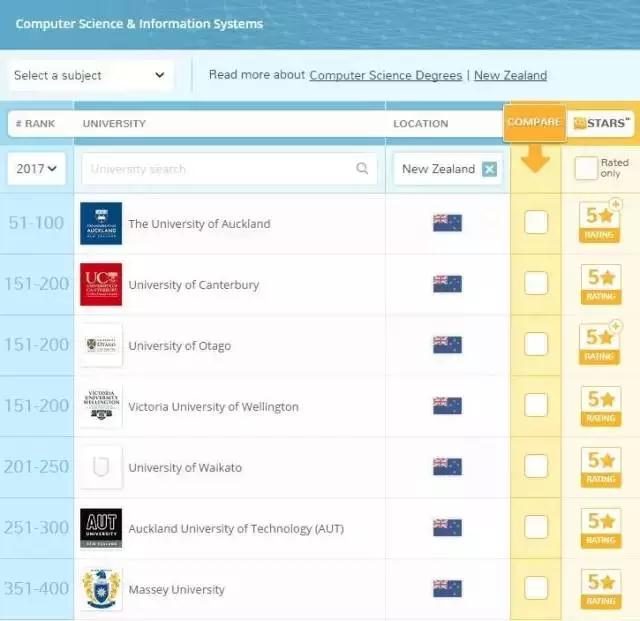Check compare box for University of Waikato
The height and width of the screenshot is (621, 640).
[x=536, y=466]
